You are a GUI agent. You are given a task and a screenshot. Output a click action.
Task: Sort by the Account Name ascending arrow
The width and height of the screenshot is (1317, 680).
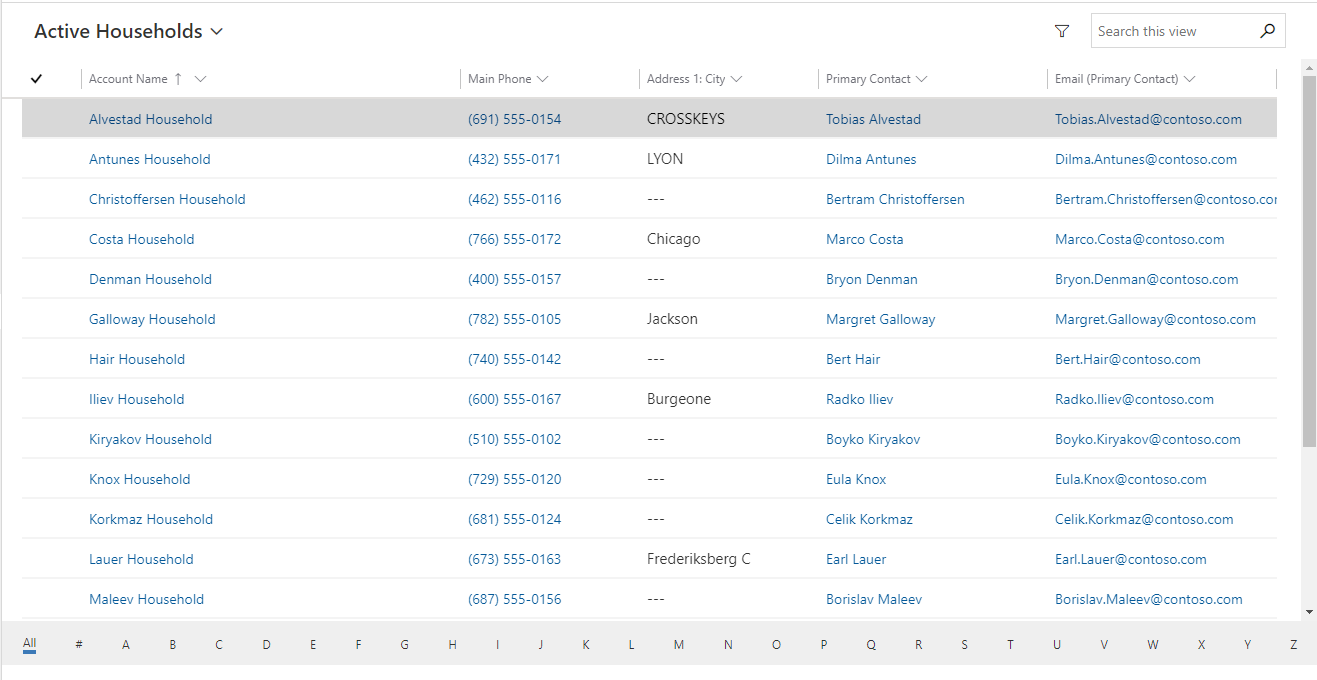[x=178, y=79]
